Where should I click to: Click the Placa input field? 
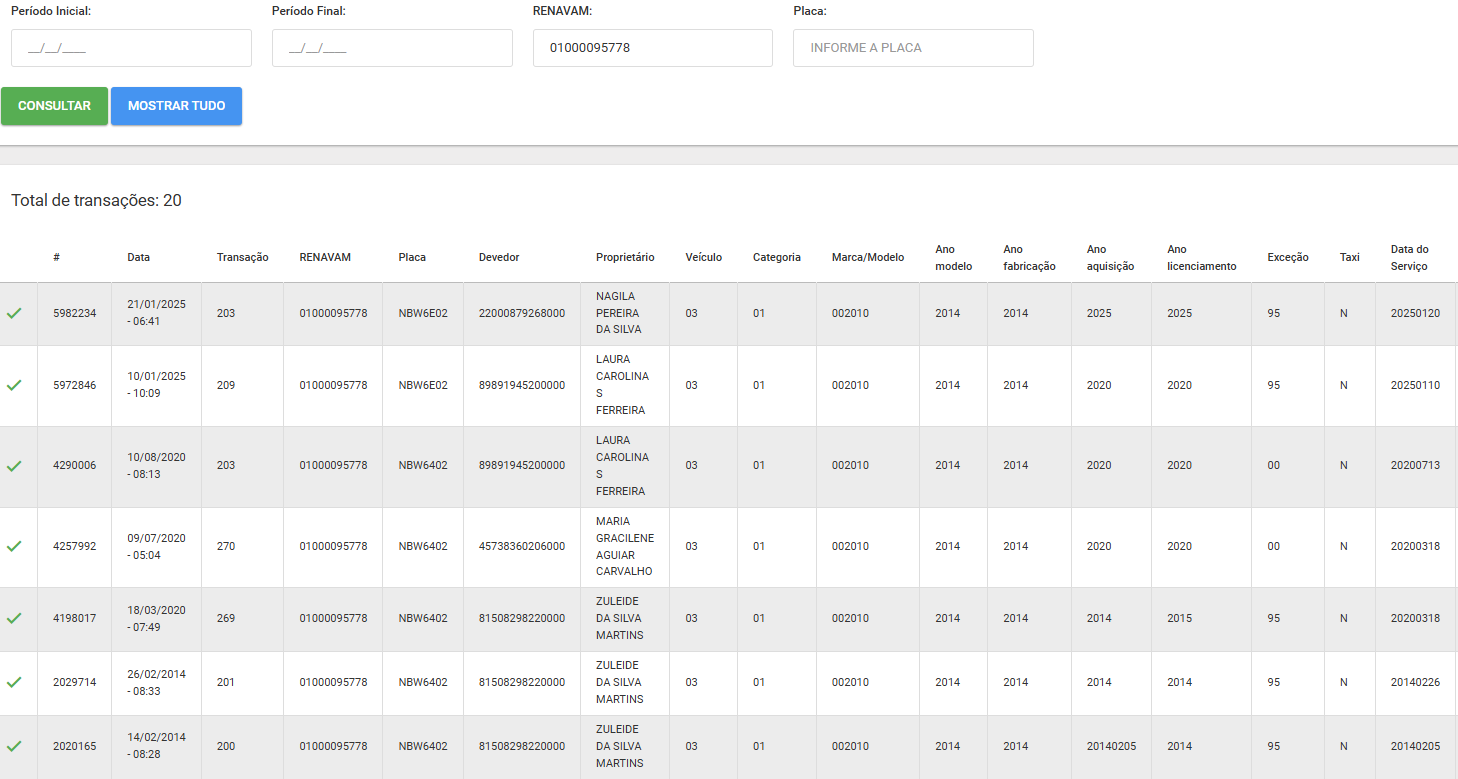point(913,48)
